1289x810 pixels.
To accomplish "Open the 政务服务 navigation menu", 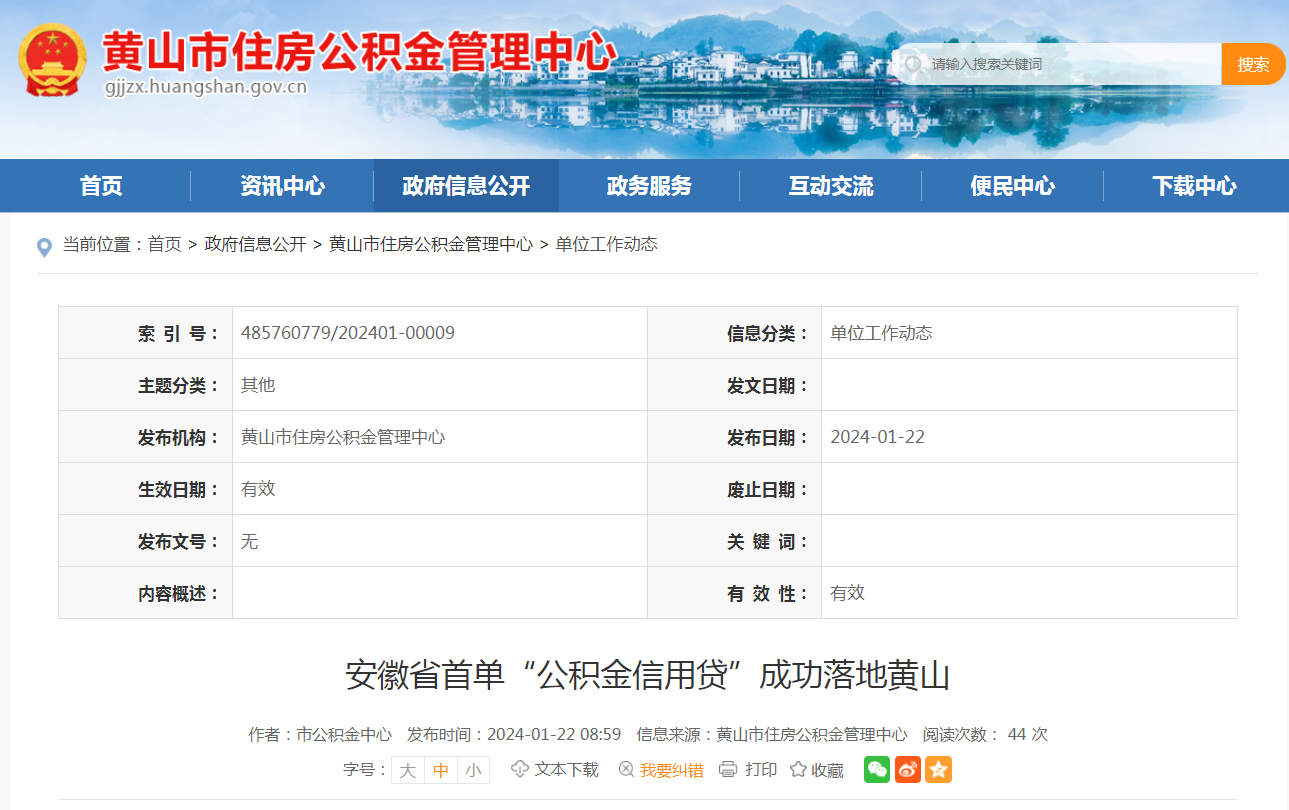I will (650, 185).
